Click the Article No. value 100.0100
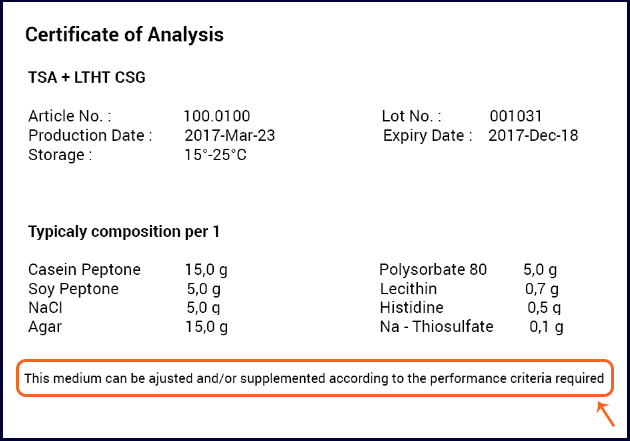Viewport: 630px width, 441px height. click(x=217, y=116)
